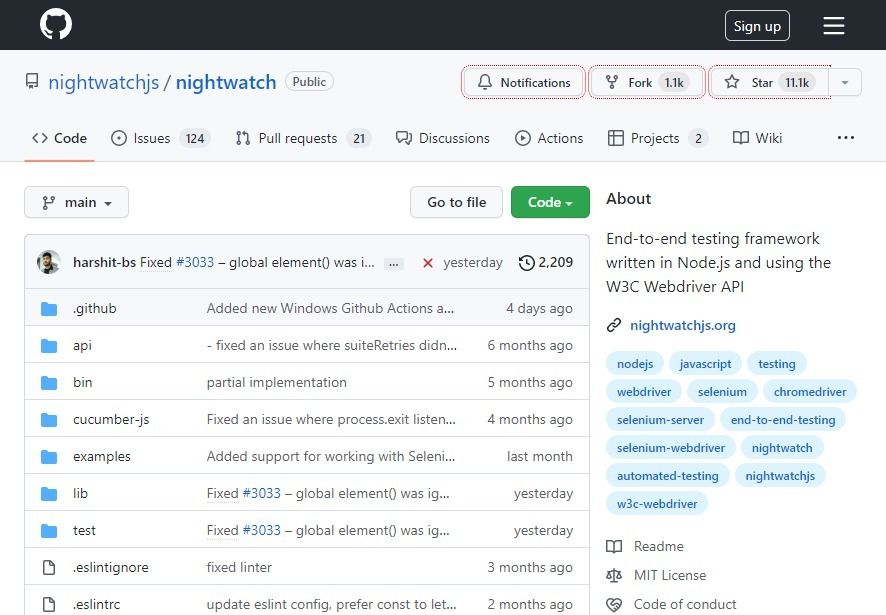This screenshot has width=886, height=615.
Task: Click the .eslintignore file icon
Action: pyautogui.click(x=49, y=568)
